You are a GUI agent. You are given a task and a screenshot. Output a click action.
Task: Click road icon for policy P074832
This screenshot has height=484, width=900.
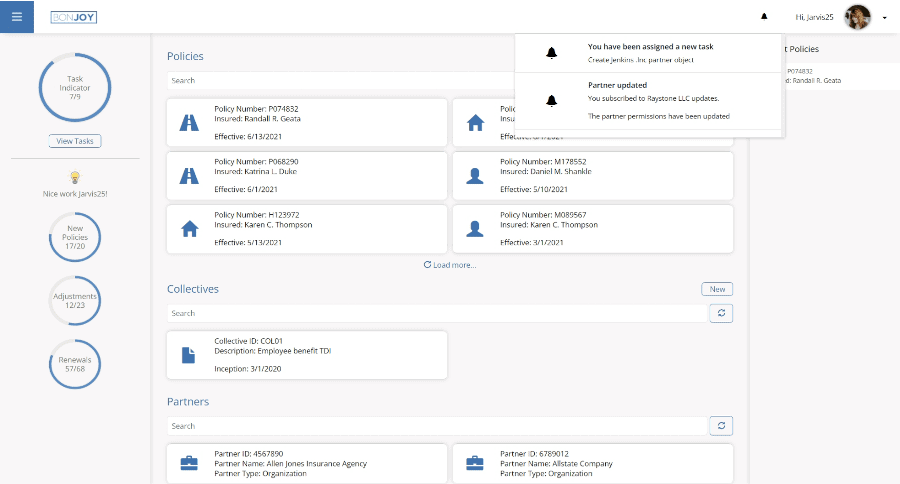click(x=189, y=122)
